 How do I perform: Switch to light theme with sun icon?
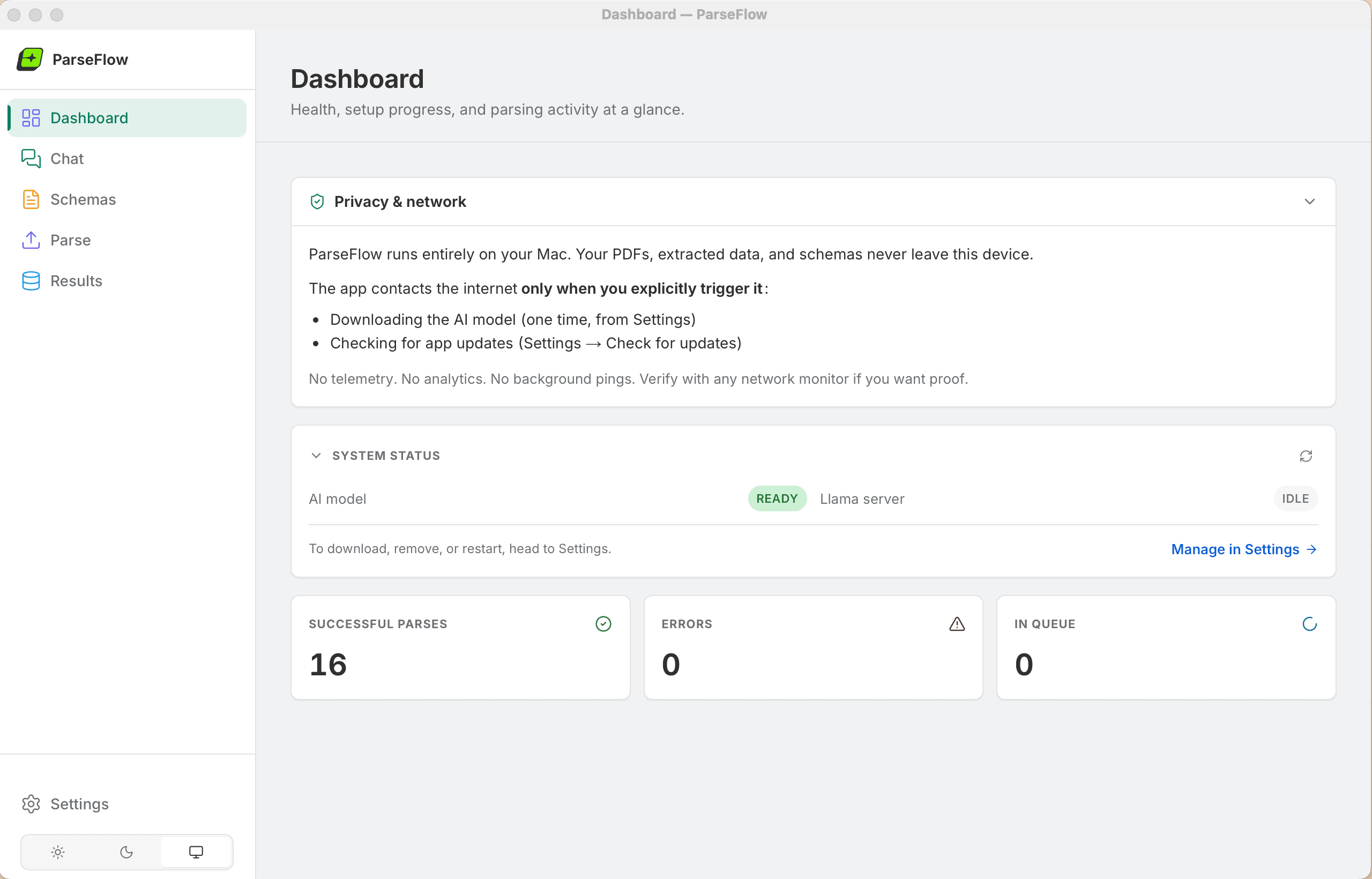(58, 852)
